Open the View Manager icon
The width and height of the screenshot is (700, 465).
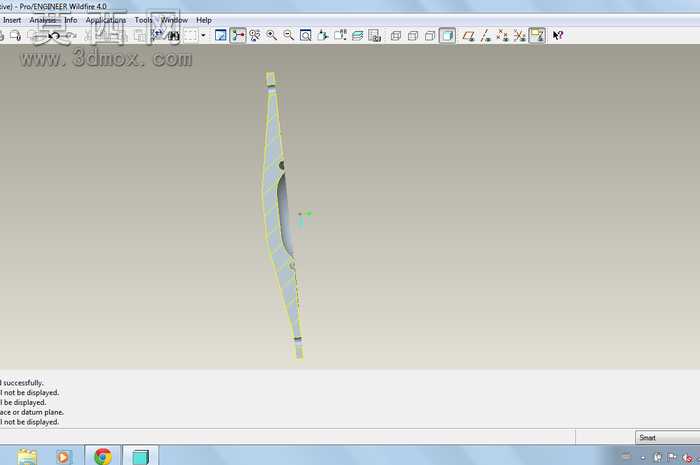tap(375, 36)
